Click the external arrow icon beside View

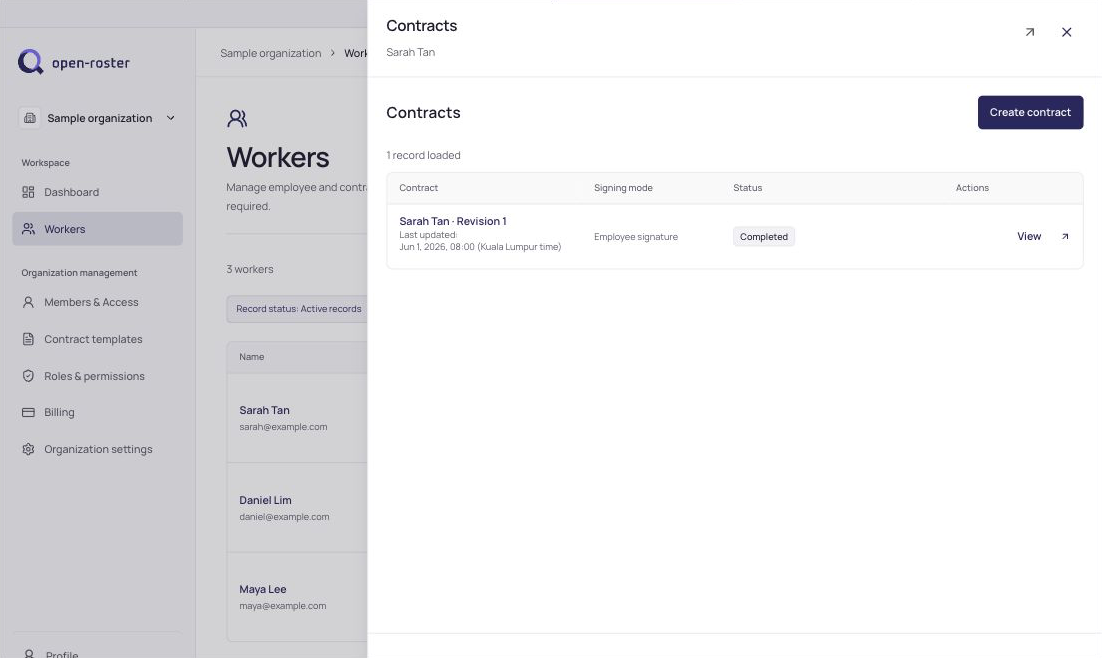[x=1065, y=236]
